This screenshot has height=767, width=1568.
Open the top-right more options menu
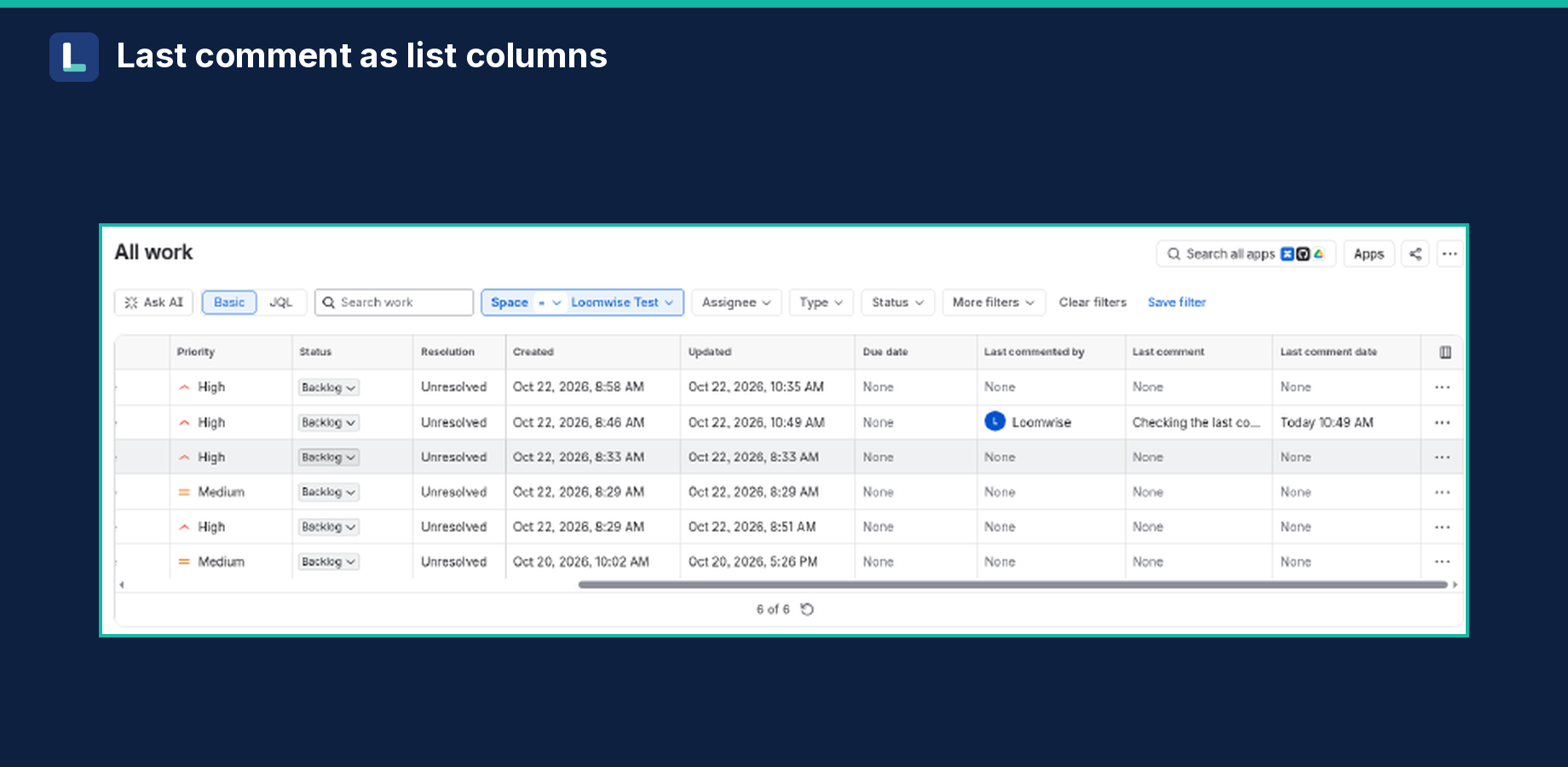pyautogui.click(x=1450, y=254)
